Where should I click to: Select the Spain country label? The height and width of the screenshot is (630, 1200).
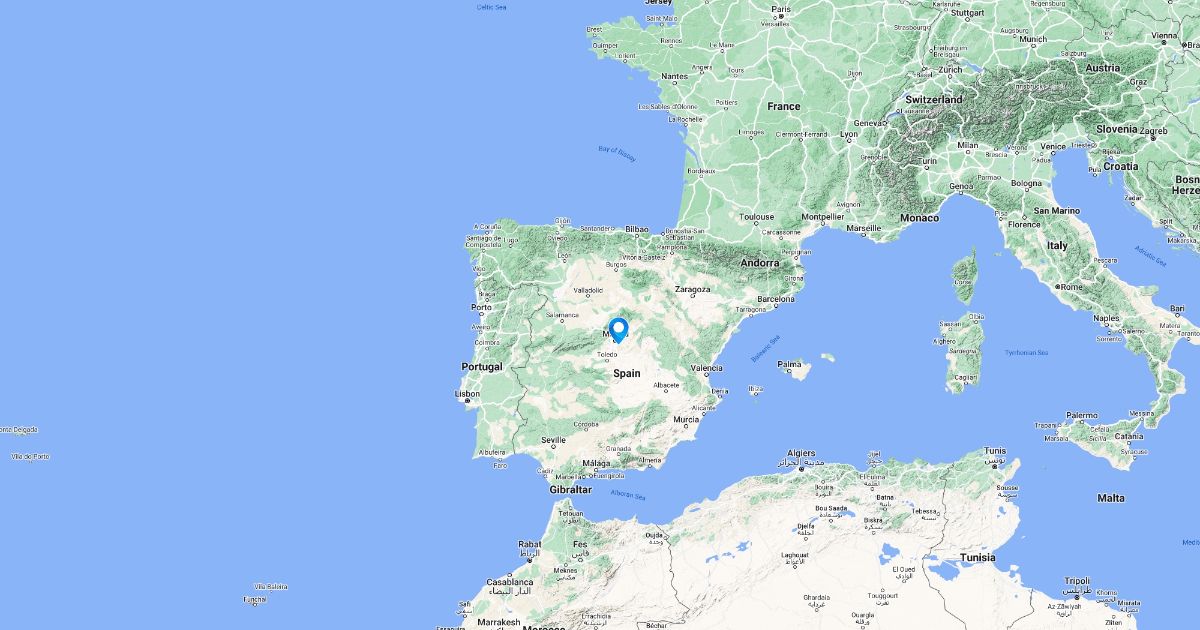(627, 373)
